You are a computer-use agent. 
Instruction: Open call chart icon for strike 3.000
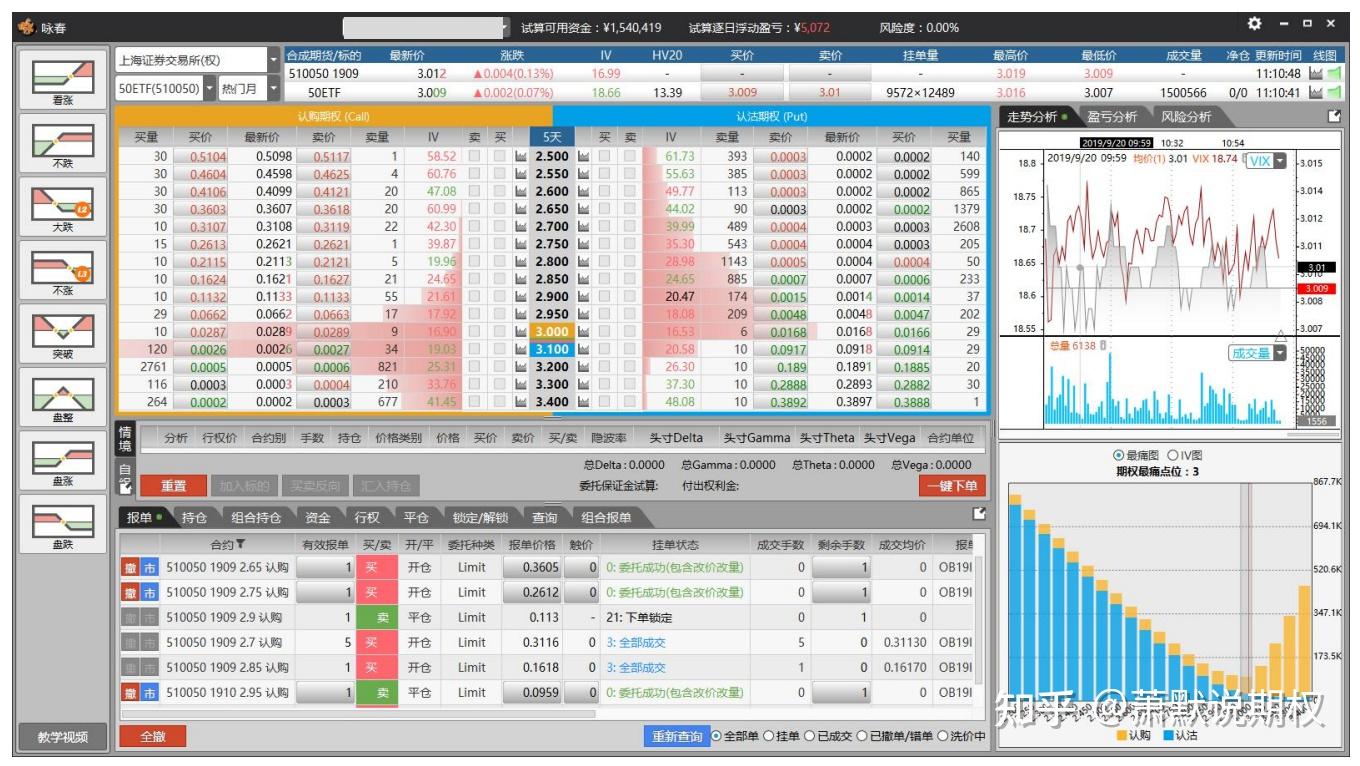pos(520,332)
